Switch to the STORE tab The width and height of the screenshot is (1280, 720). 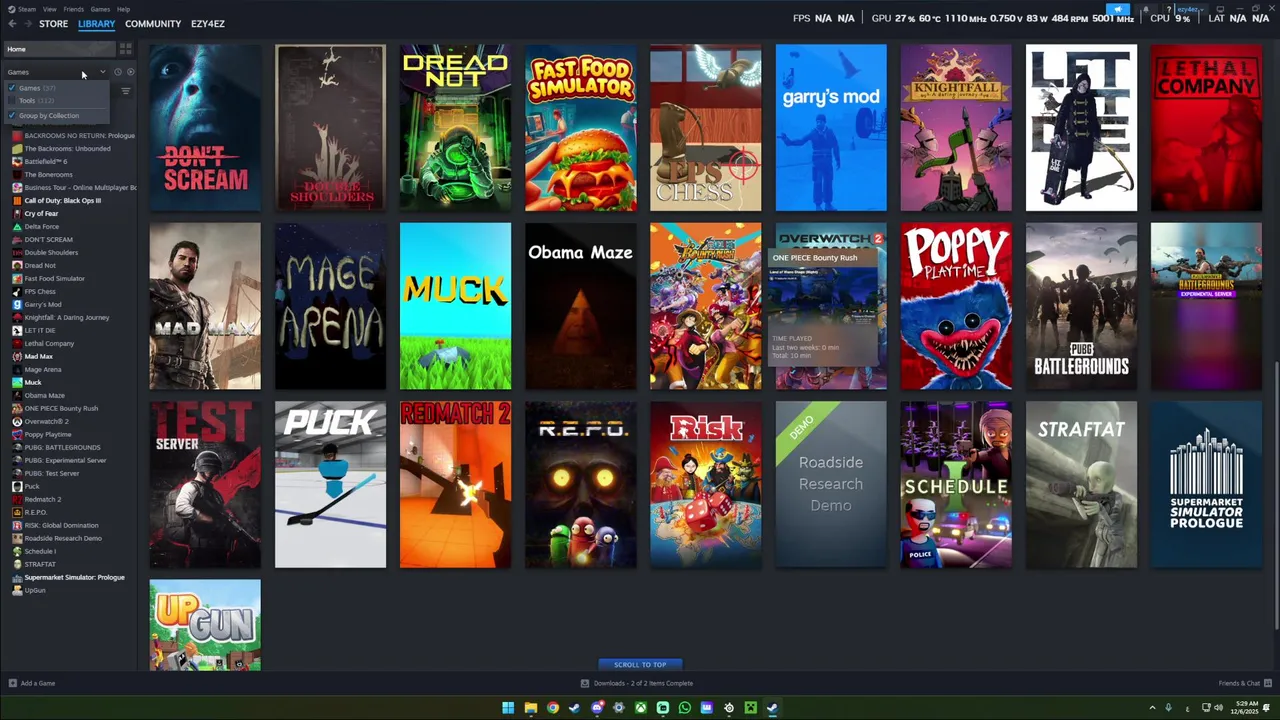(x=53, y=23)
